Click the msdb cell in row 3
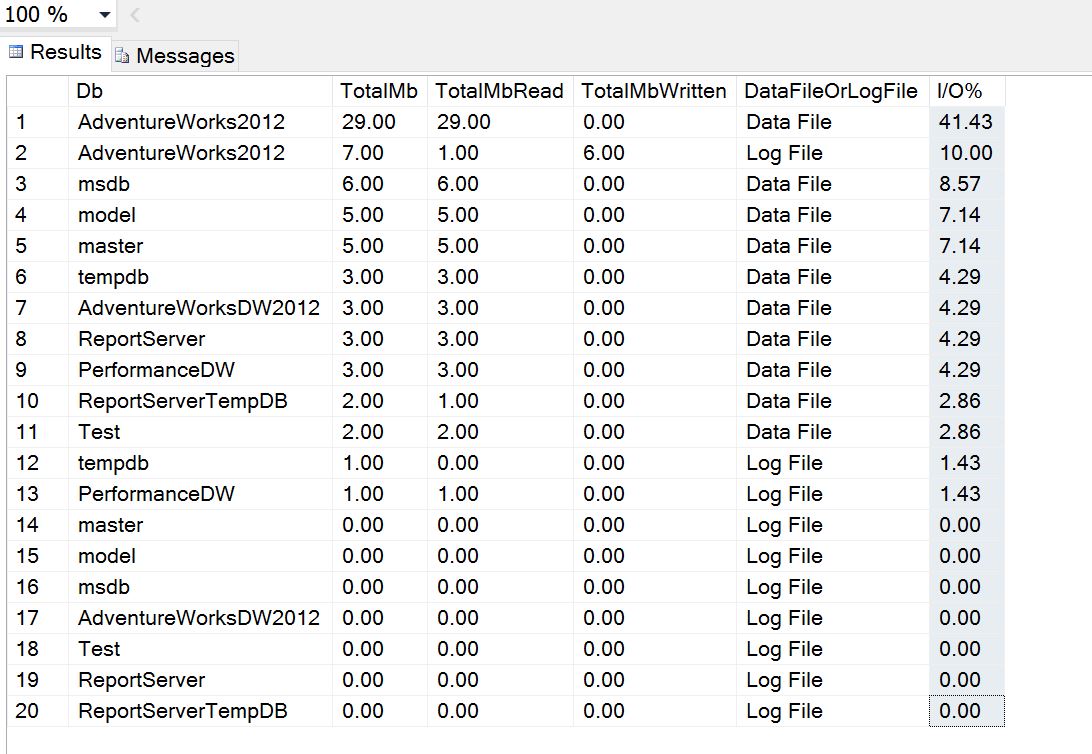 click(201, 184)
